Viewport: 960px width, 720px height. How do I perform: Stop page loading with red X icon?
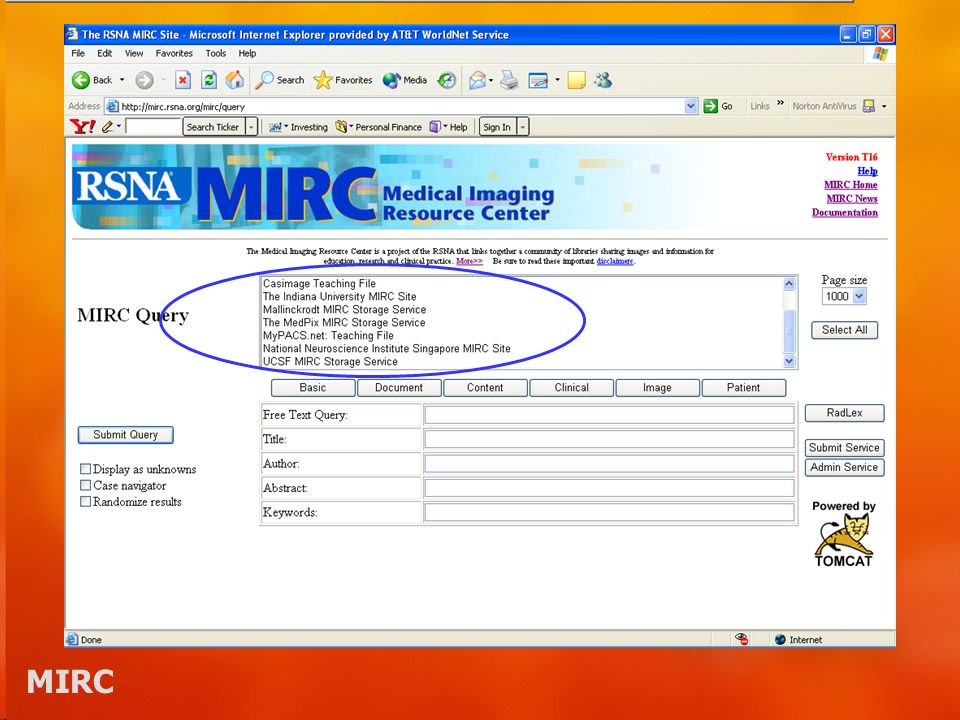pos(182,80)
